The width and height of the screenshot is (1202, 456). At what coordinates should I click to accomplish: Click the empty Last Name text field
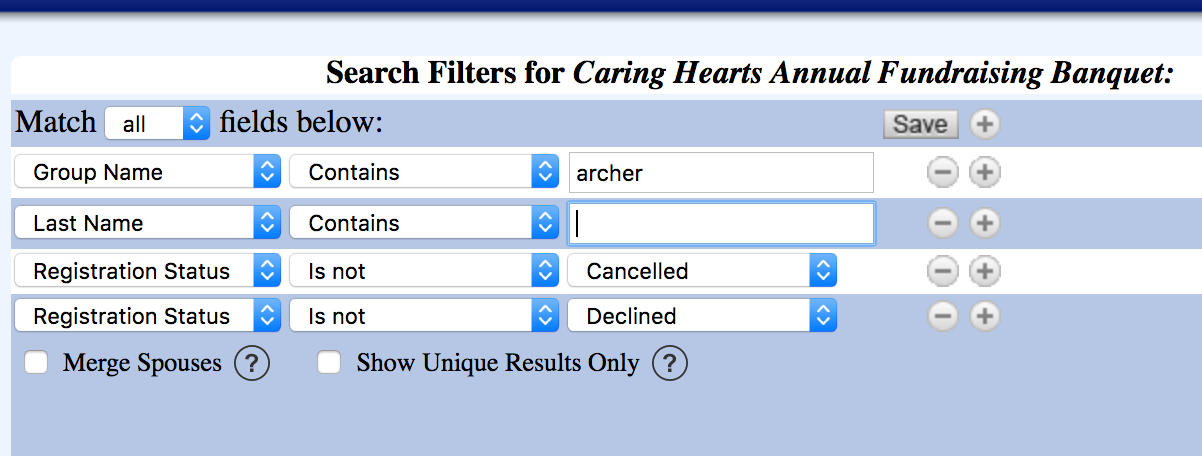(x=721, y=223)
